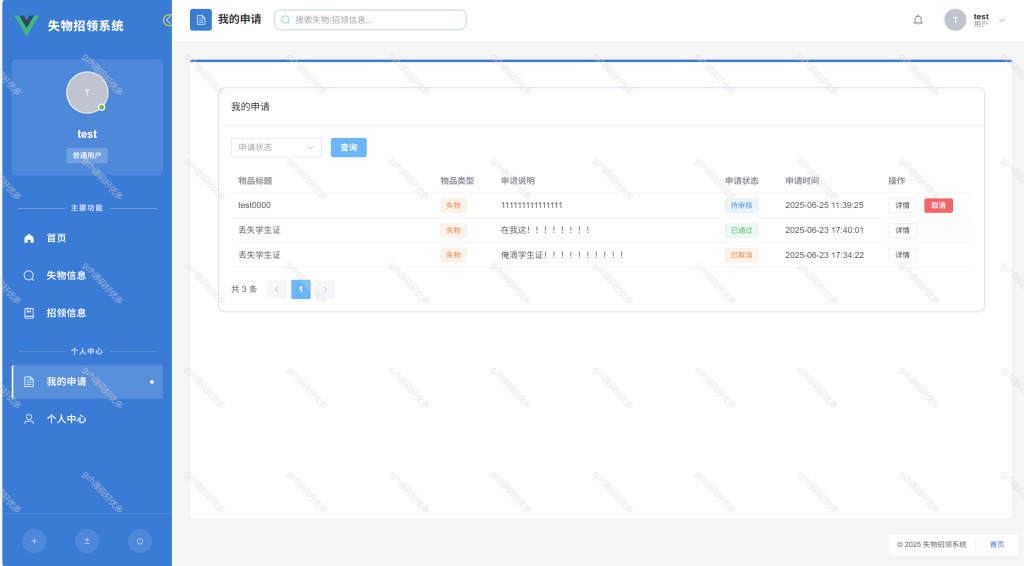Open notifications via the bell icon
This screenshot has width=1024, height=566.
pyautogui.click(x=918, y=20)
